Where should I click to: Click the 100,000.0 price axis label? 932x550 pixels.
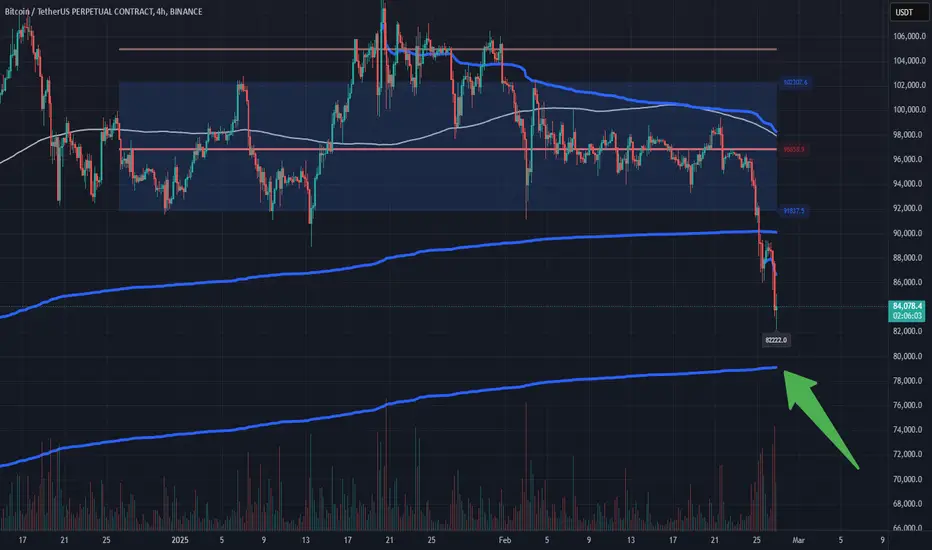click(909, 109)
